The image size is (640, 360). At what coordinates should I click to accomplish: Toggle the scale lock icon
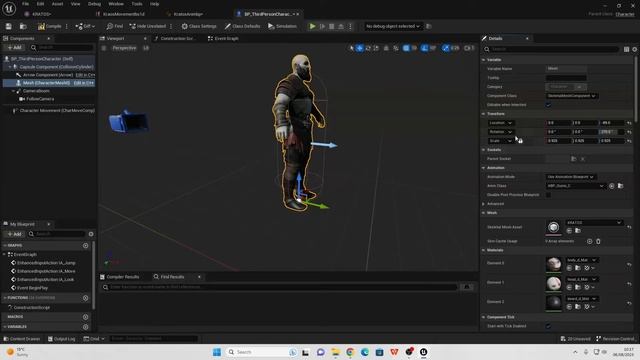pyautogui.click(x=520, y=141)
